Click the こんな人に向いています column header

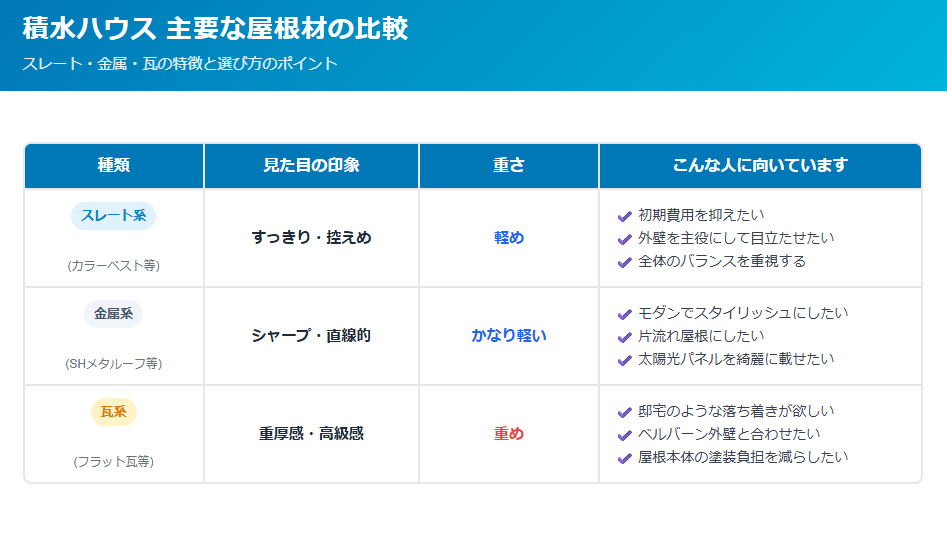pyautogui.click(x=760, y=165)
